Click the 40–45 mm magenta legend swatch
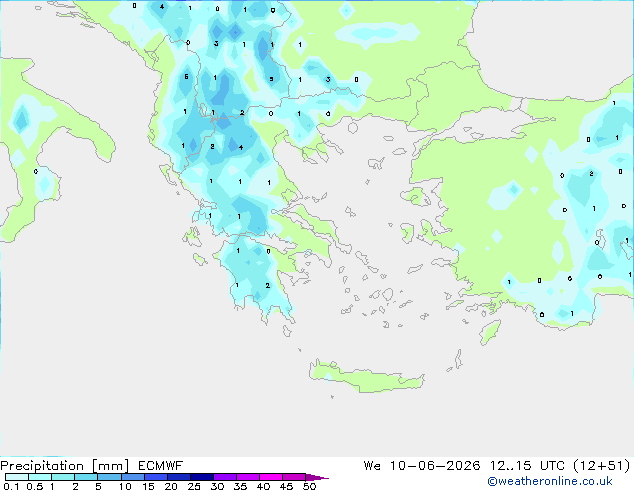634x490 pixels. click(x=271, y=477)
